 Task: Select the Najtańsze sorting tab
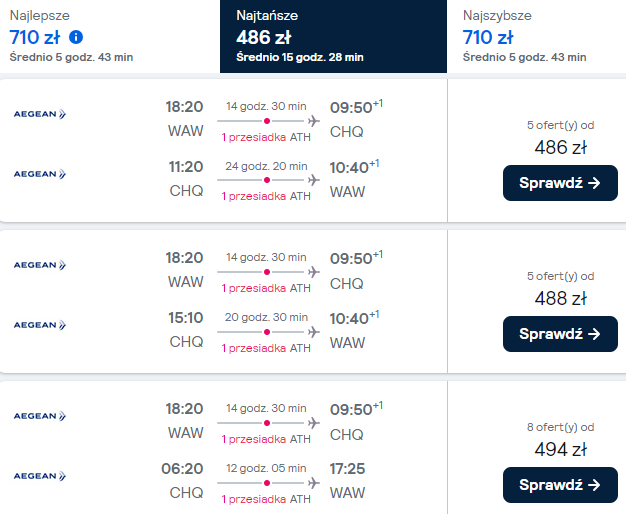(x=333, y=37)
